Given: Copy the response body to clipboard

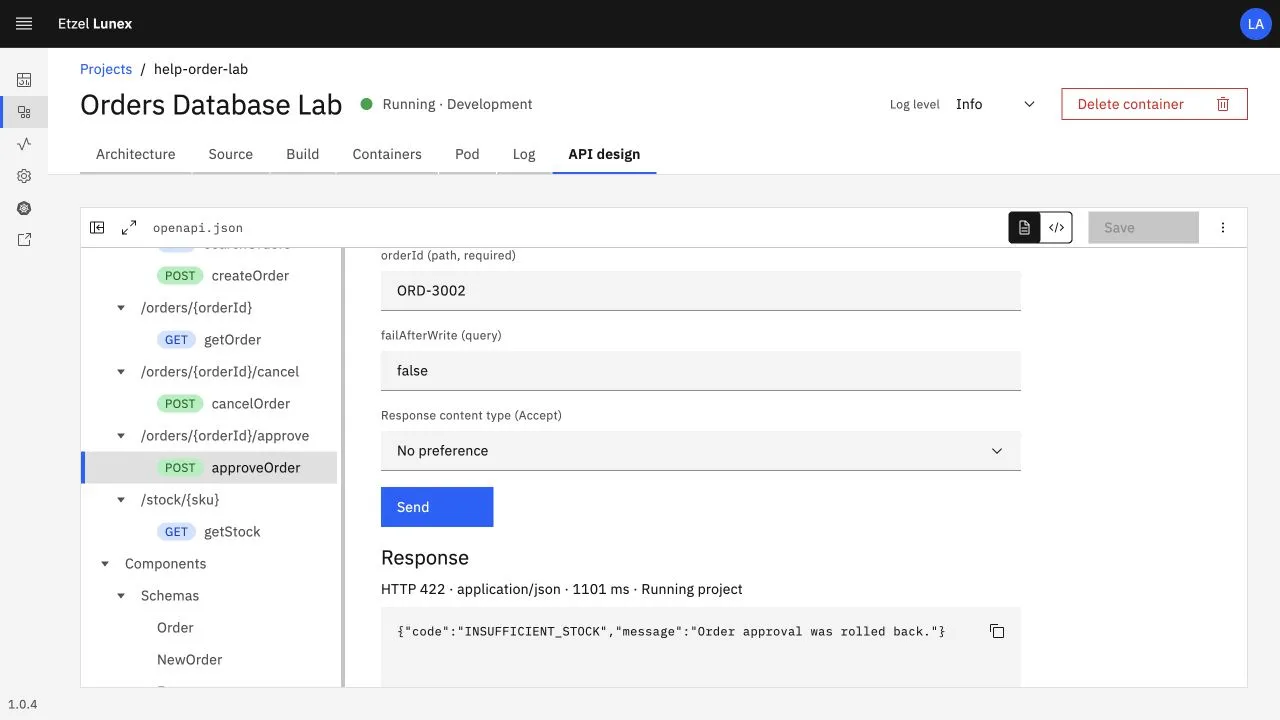Looking at the screenshot, I should tap(997, 631).
